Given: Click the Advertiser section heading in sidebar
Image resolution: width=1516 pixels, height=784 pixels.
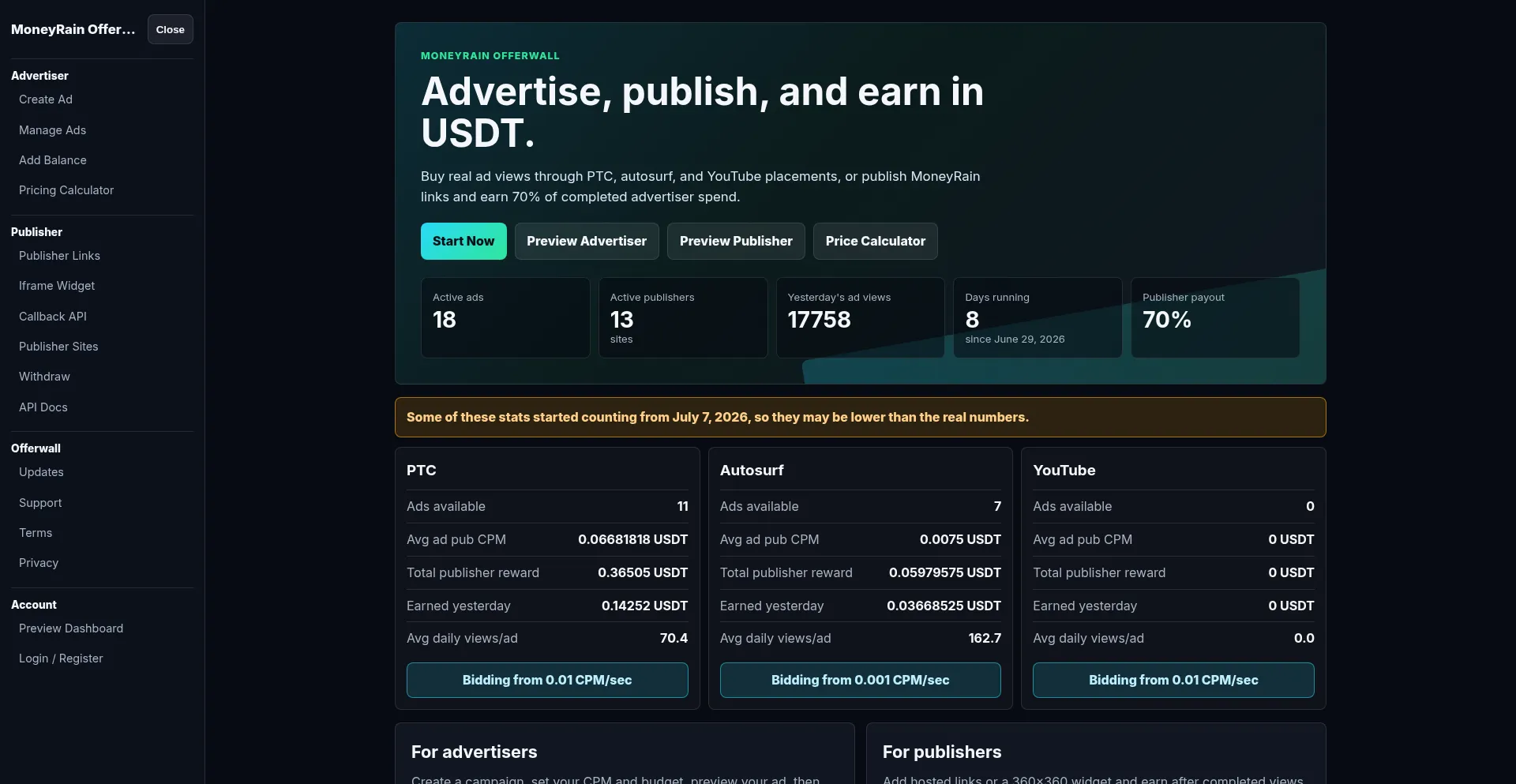Looking at the screenshot, I should pos(39,76).
